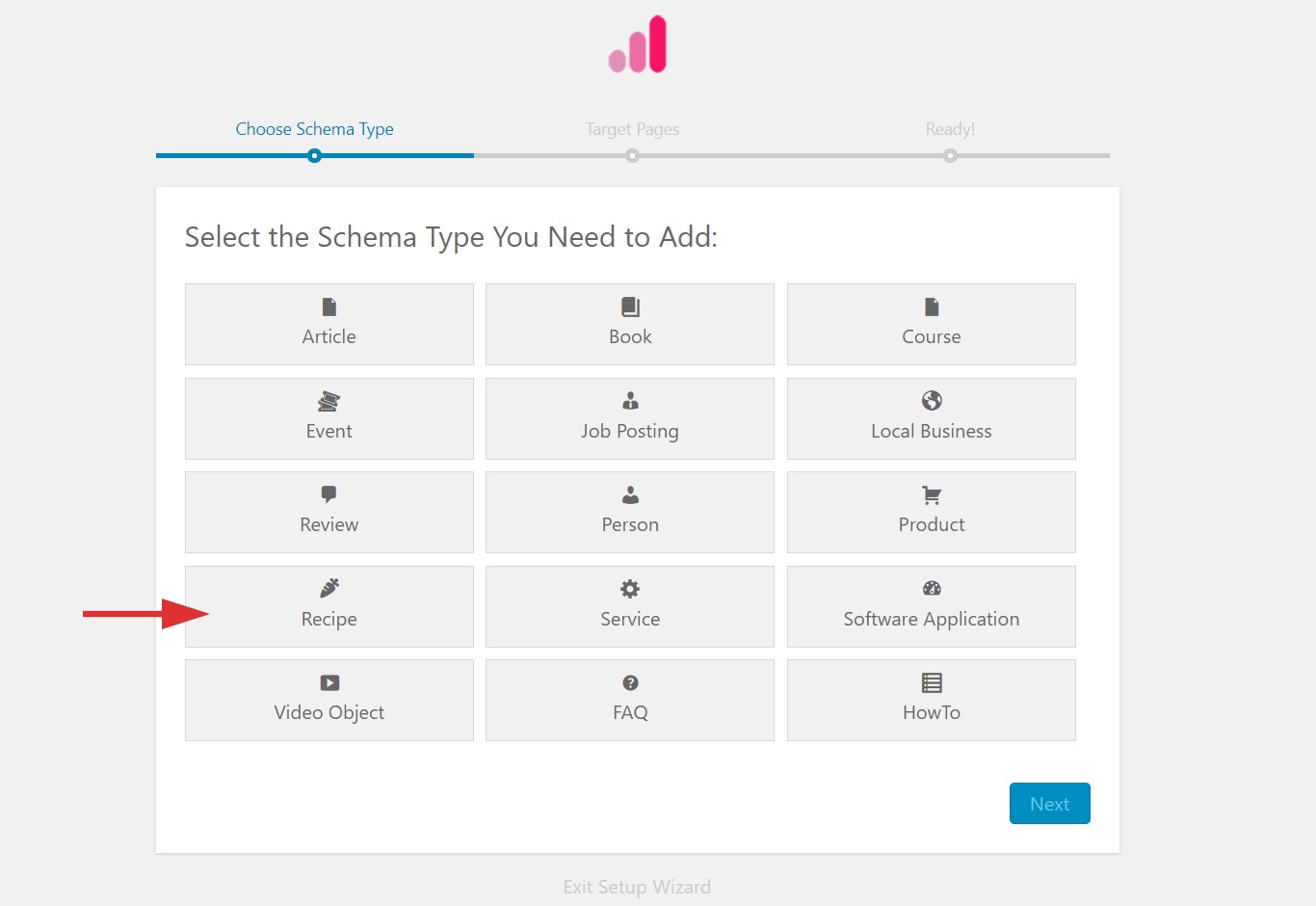Select the Article schema icon
This screenshot has width=1316, height=906.
click(329, 306)
